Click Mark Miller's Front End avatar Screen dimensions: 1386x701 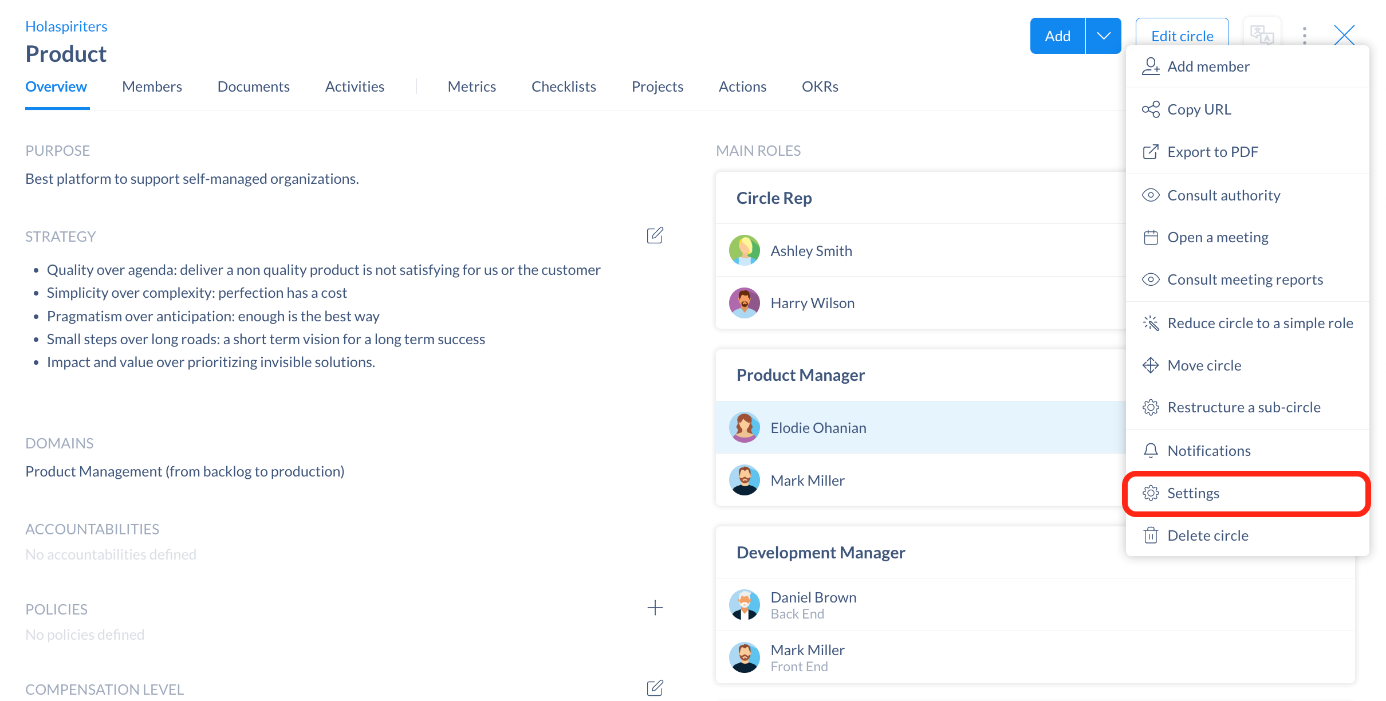pyautogui.click(x=744, y=657)
